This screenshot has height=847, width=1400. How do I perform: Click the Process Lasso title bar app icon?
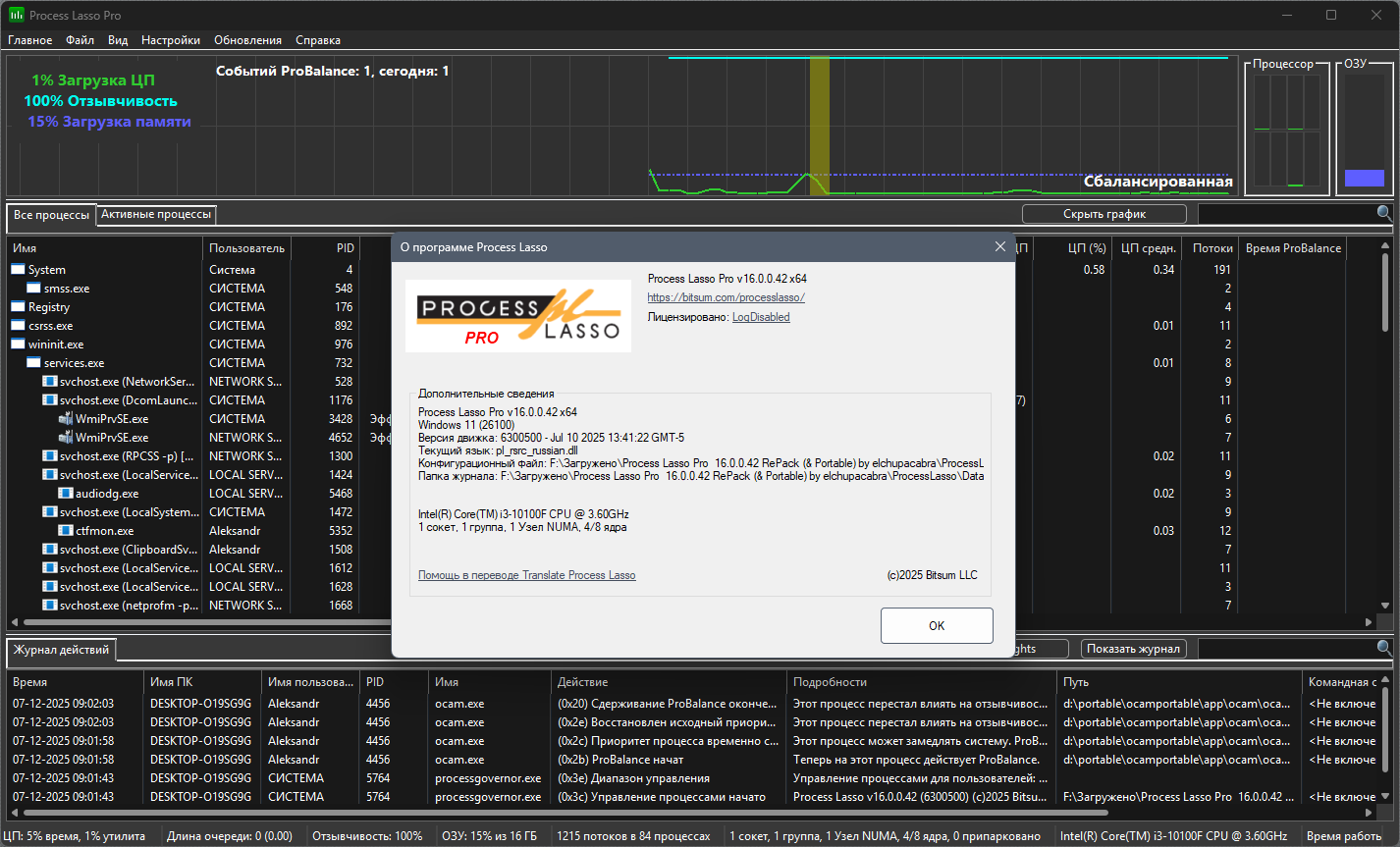[17, 15]
